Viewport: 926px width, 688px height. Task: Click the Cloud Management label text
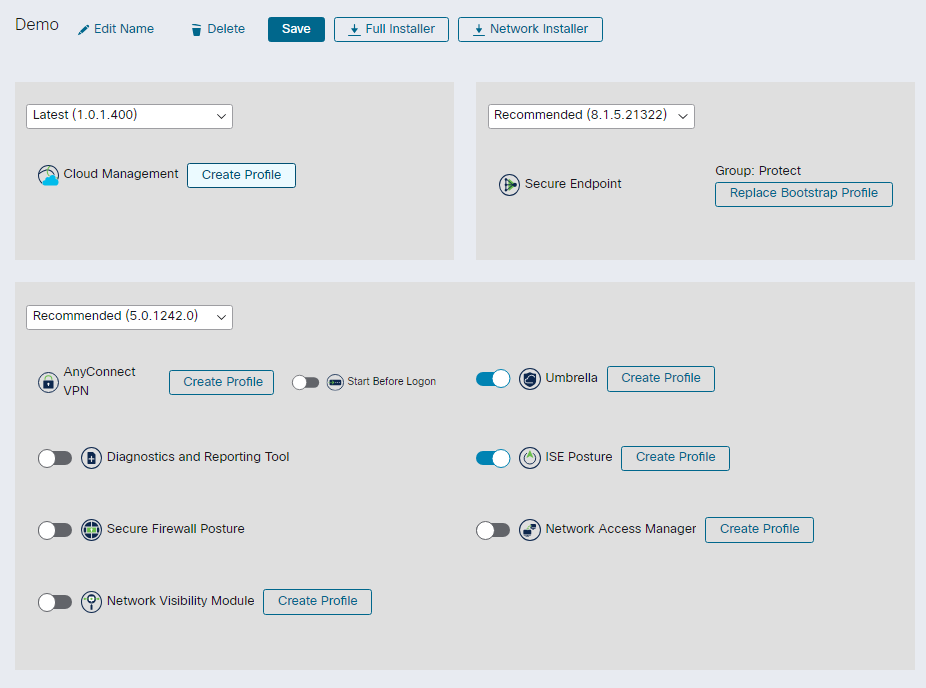tap(121, 174)
